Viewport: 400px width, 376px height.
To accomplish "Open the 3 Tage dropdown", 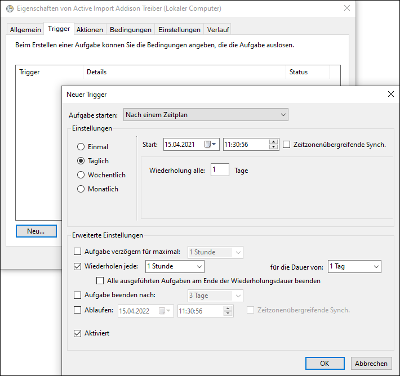I will point(216,296).
